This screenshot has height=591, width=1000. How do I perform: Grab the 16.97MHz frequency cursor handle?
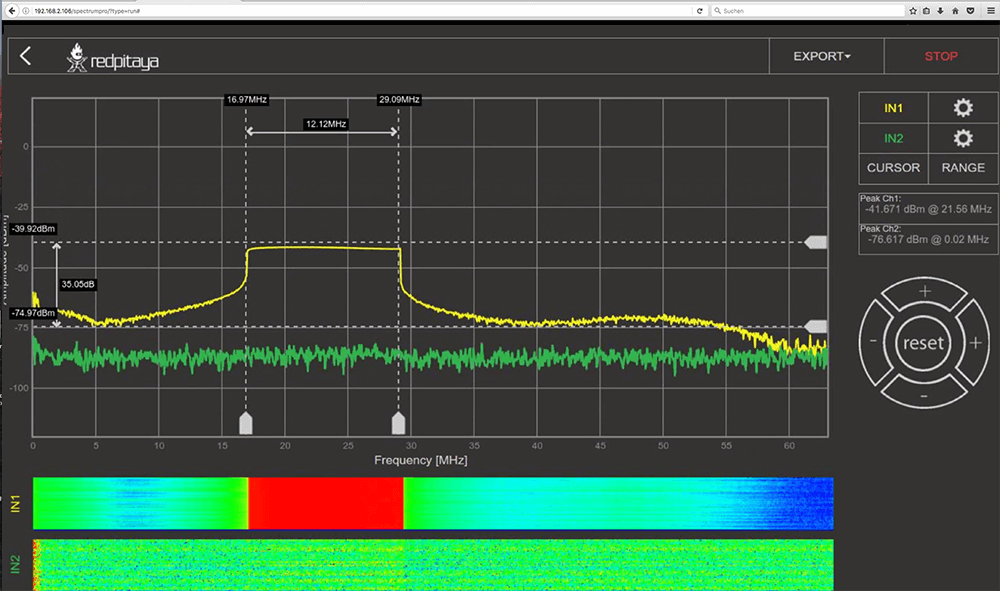coord(245,422)
